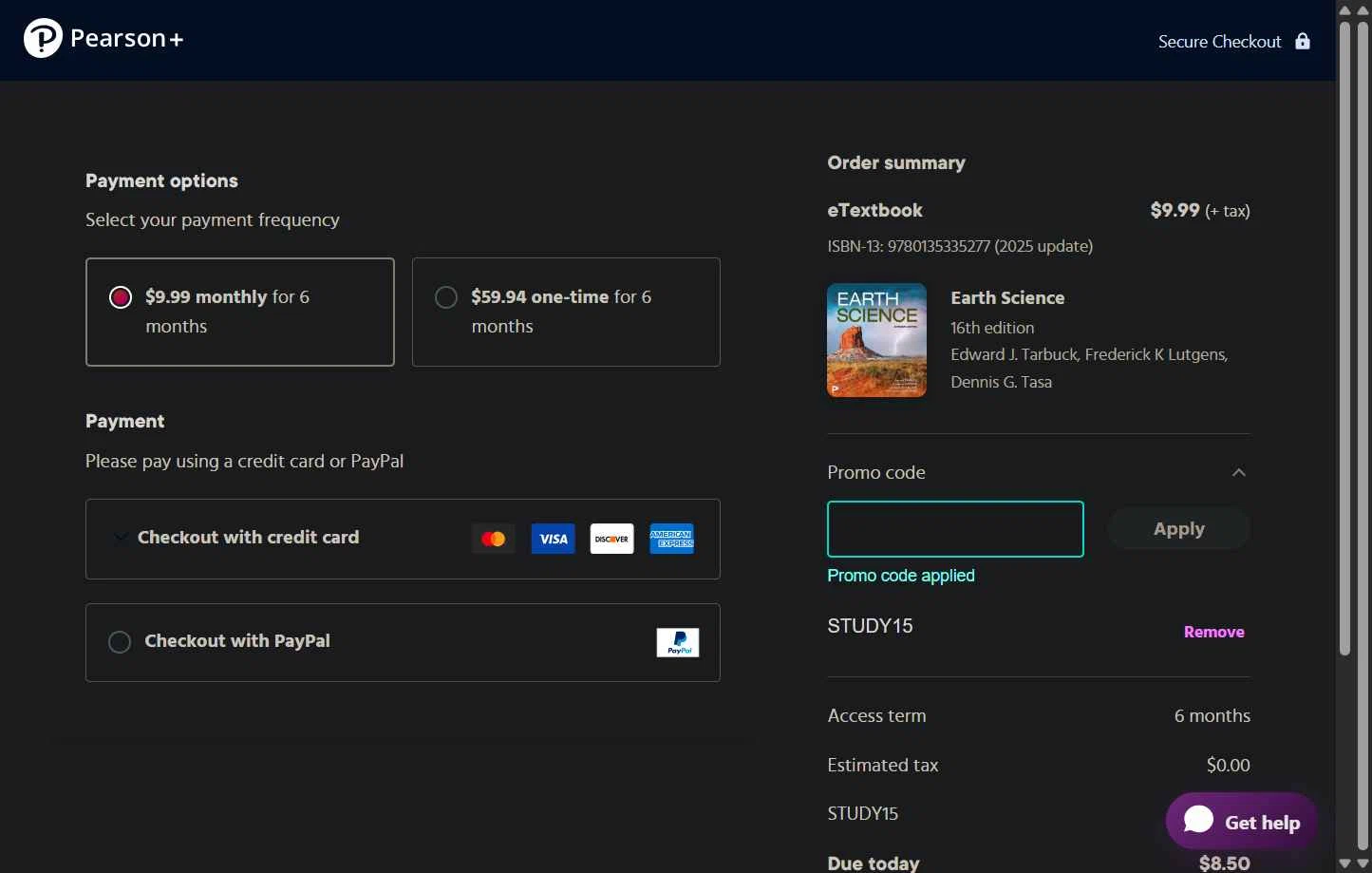Screen dimensions: 1372x873
Task: Click the American Express card icon
Action: (x=671, y=539)
